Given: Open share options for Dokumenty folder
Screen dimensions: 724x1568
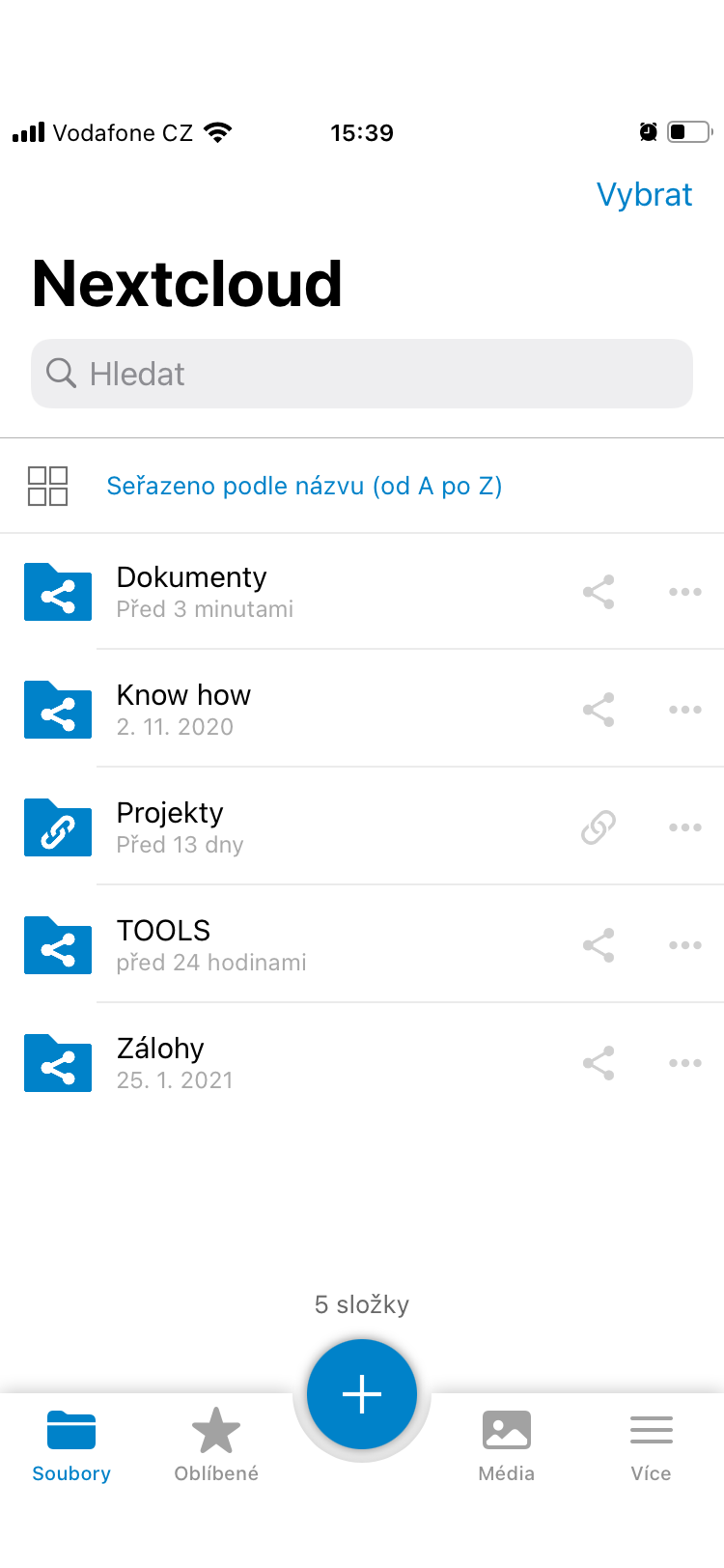Looking at the screenshot, I should pos(599,592).
